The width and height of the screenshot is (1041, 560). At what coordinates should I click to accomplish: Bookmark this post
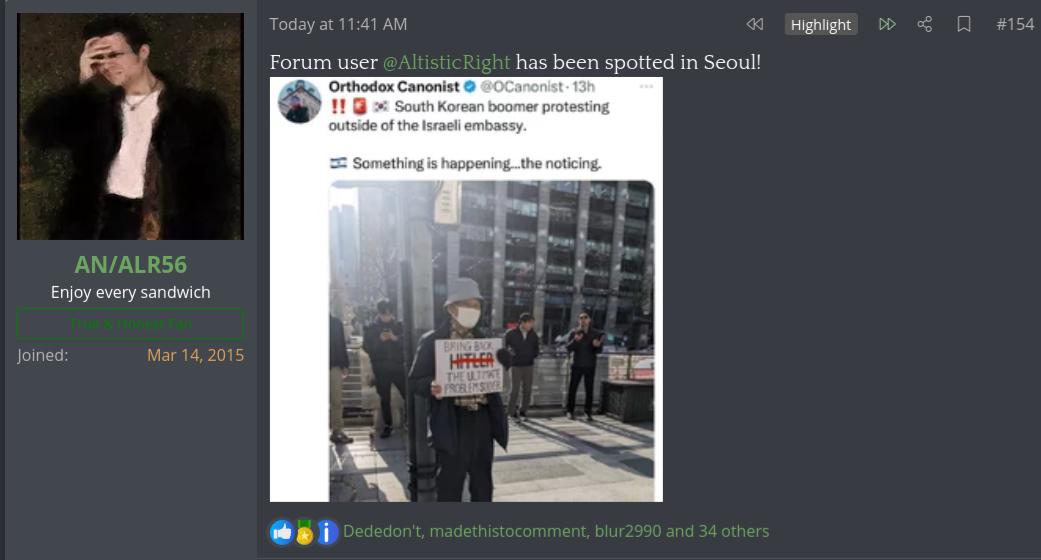[x=964, y=25]
